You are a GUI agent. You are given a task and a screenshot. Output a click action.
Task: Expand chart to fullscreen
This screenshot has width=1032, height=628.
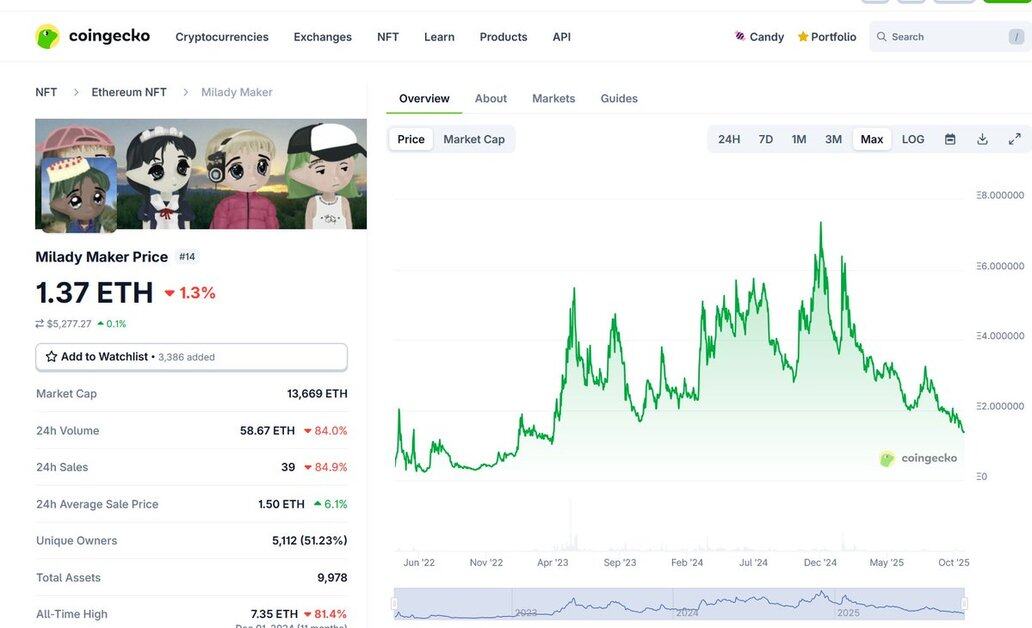1014,139
